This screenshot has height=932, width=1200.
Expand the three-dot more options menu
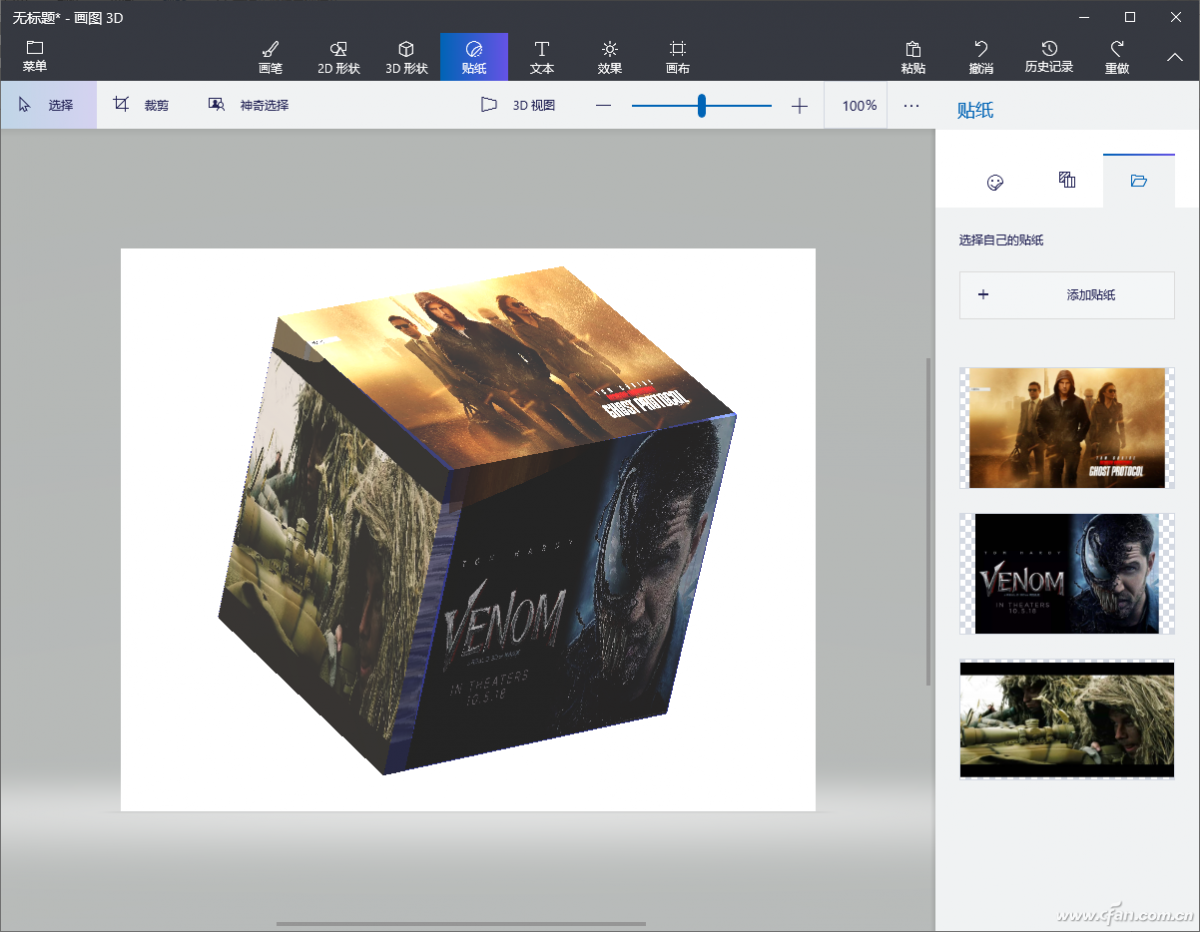click(x=911, y=105)
